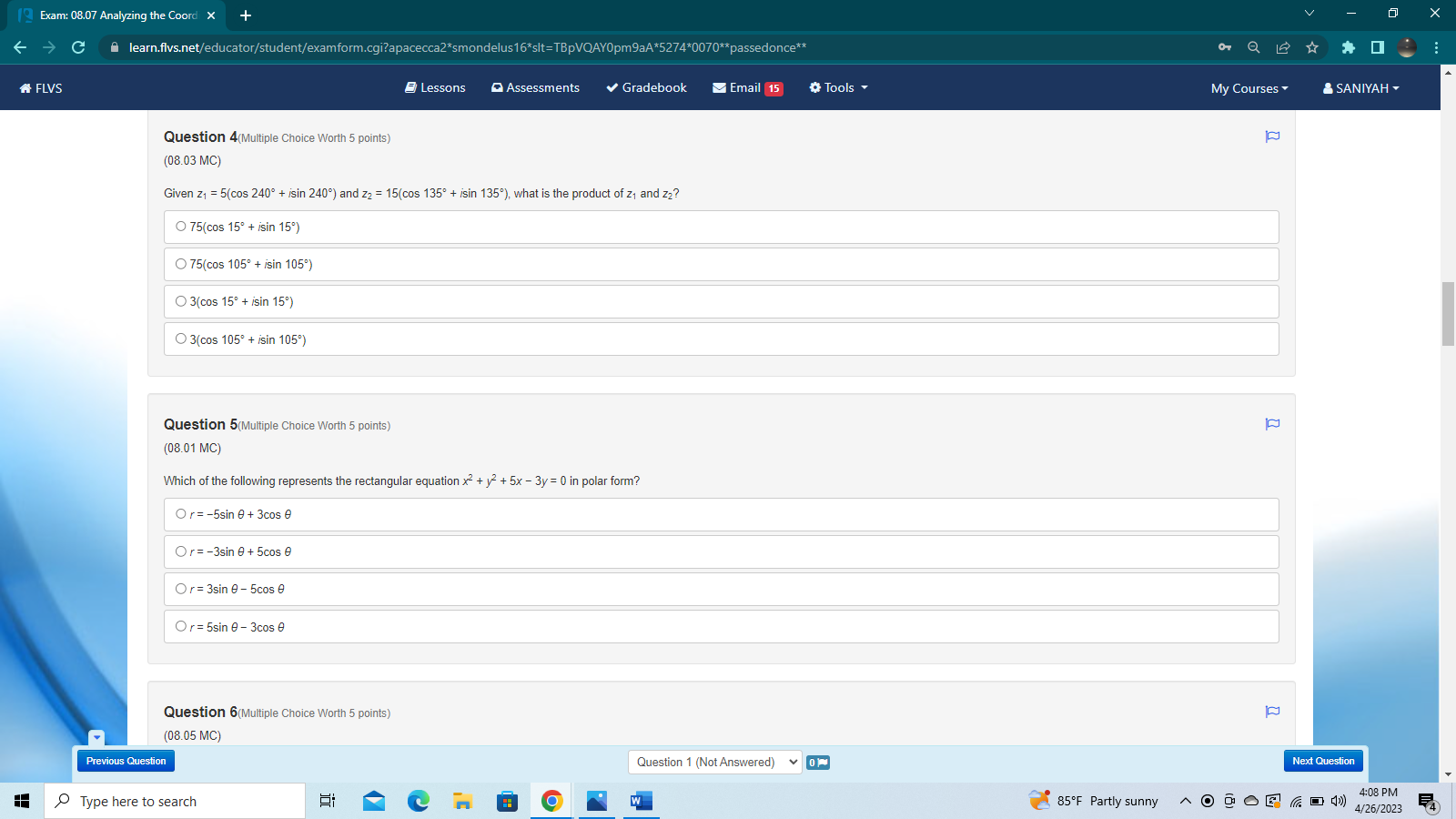Select answer 3(cos 105° + isin 105°)
1456x819 pixels.
722,339
